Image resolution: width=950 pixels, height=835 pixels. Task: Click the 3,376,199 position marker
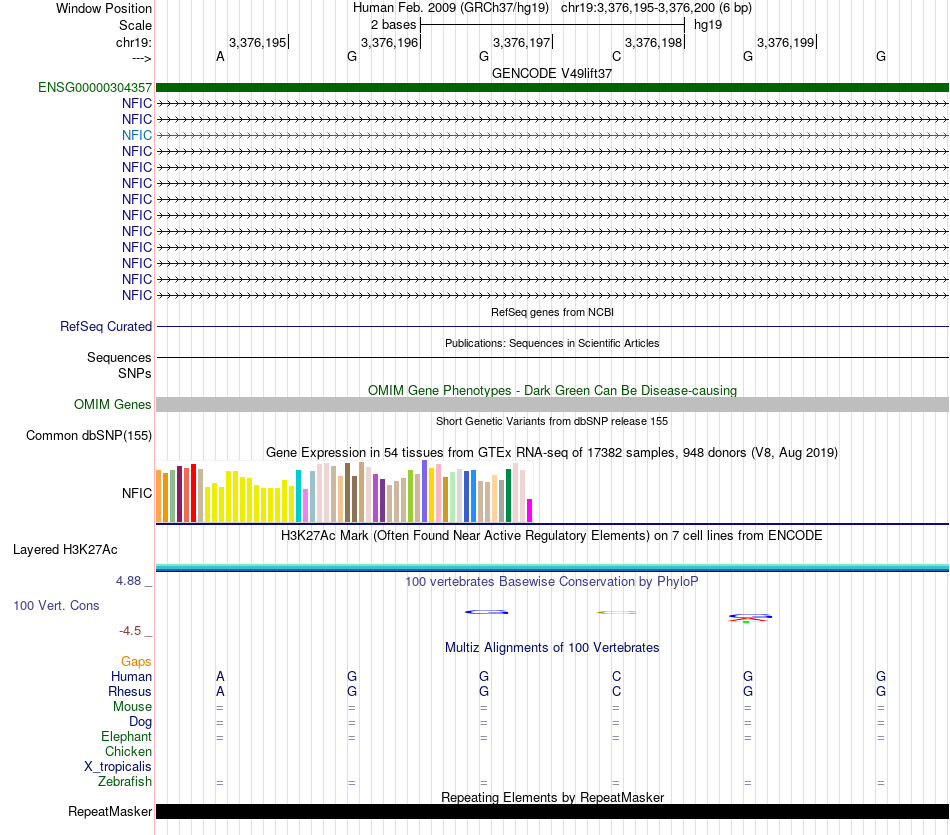click(x=786, y=42)
